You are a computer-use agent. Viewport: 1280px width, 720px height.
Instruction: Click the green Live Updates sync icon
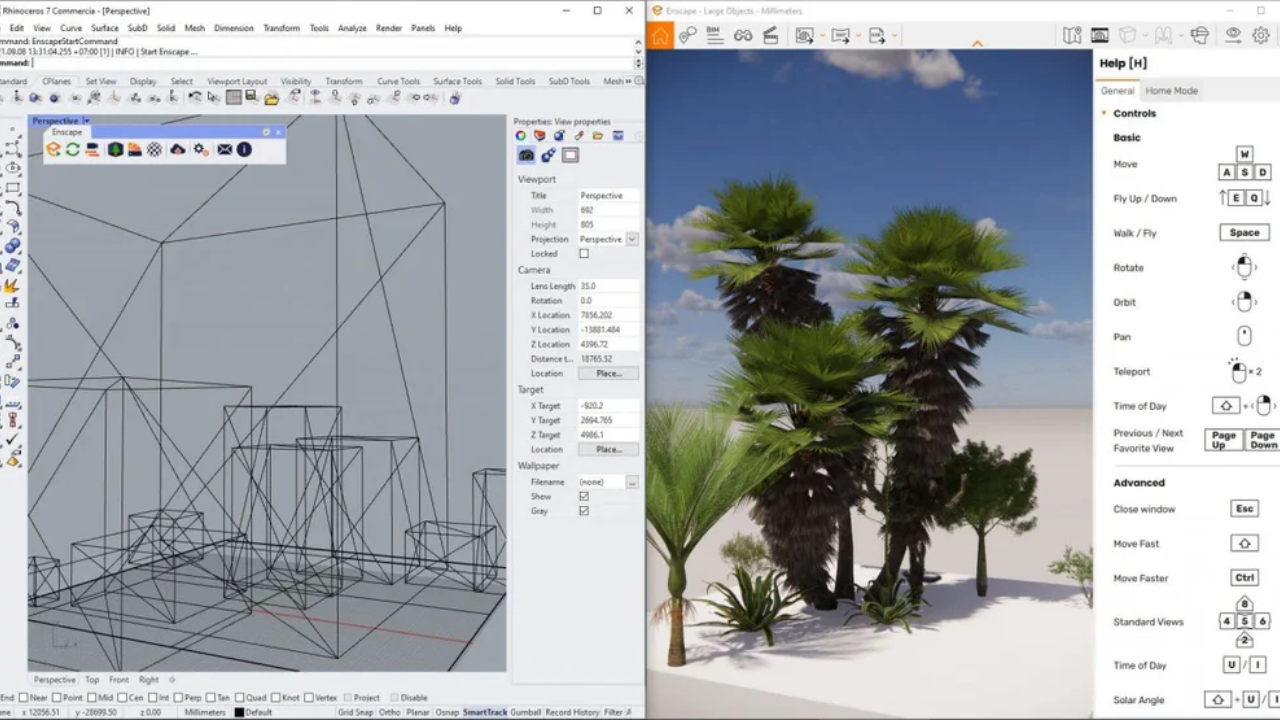pos(73,149)
